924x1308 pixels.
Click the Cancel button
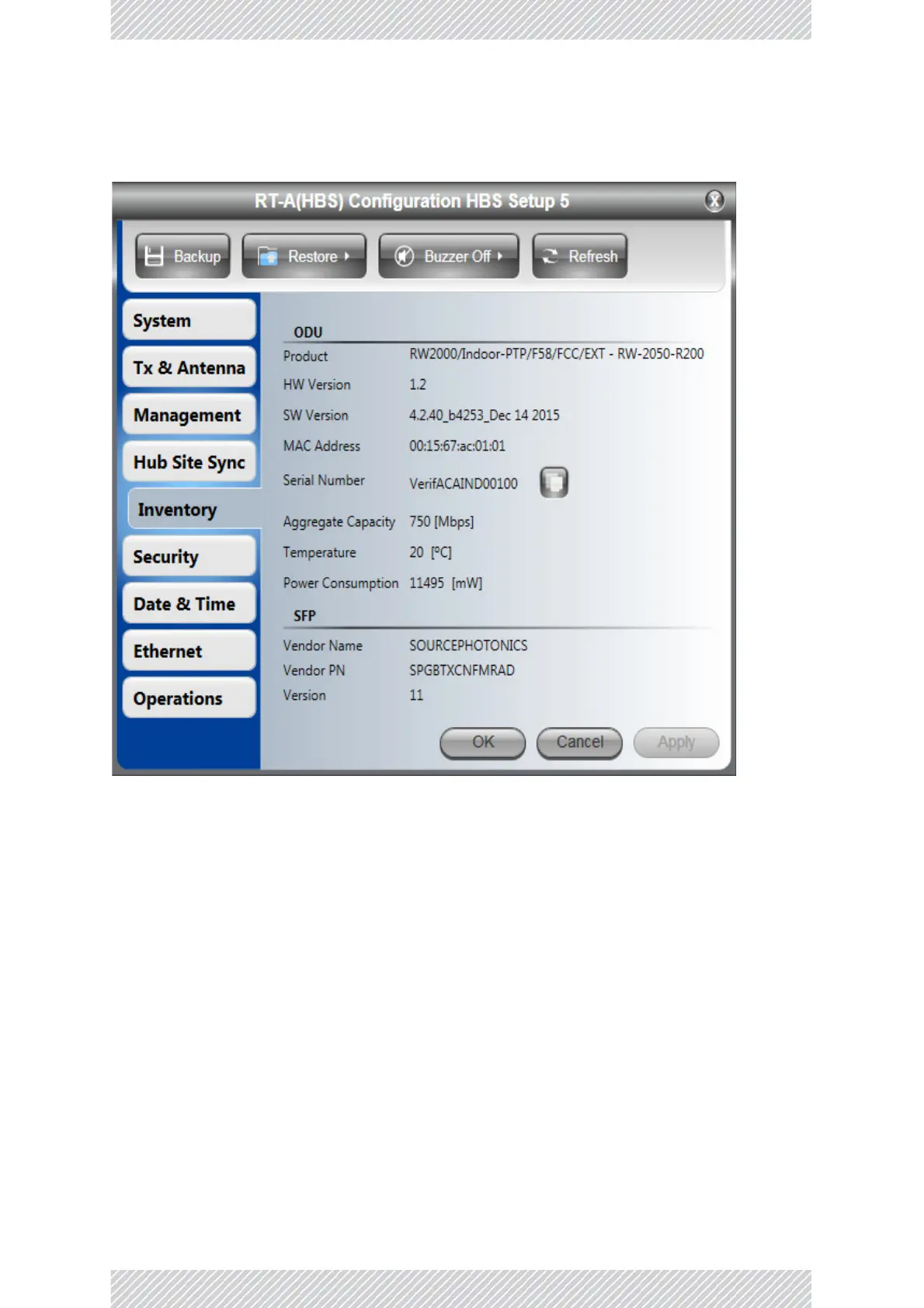click(x=579, y=743)
